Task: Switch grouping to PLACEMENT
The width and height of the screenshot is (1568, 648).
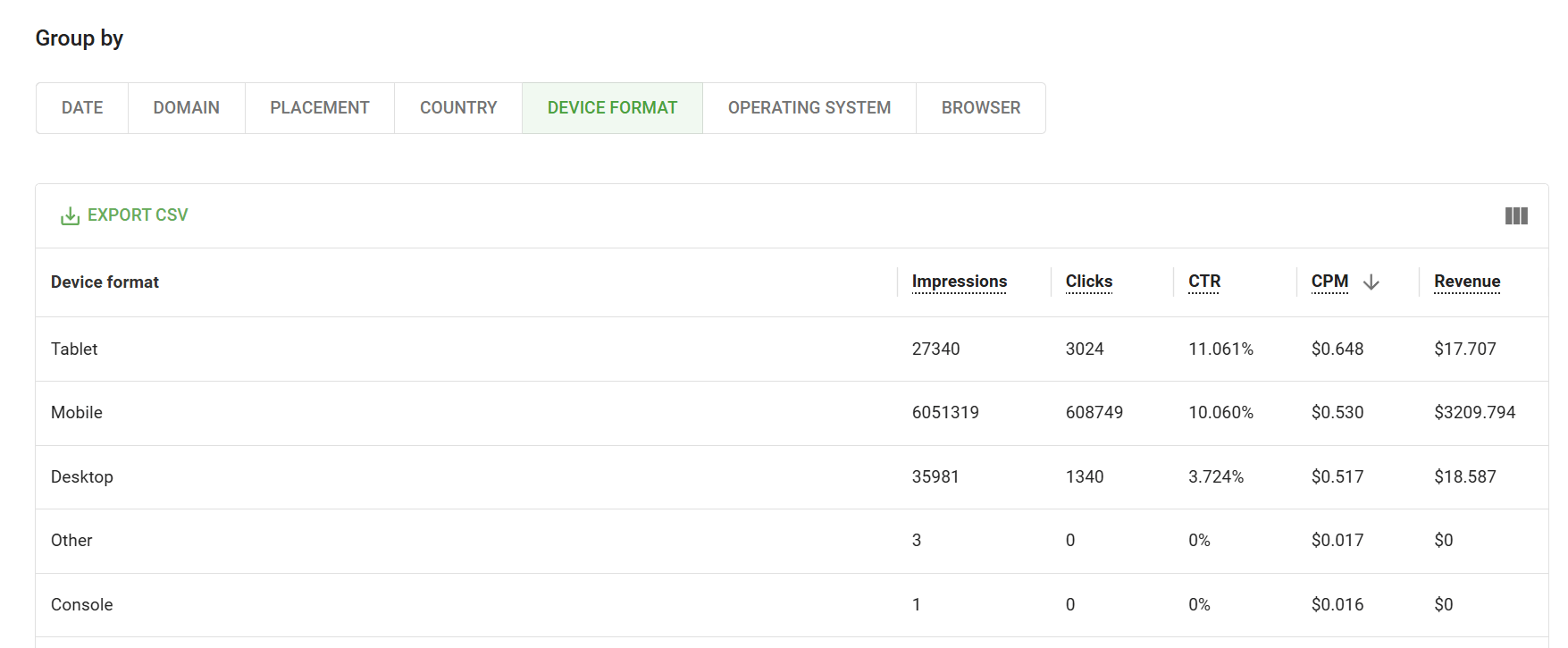Action: click(320, 108)
